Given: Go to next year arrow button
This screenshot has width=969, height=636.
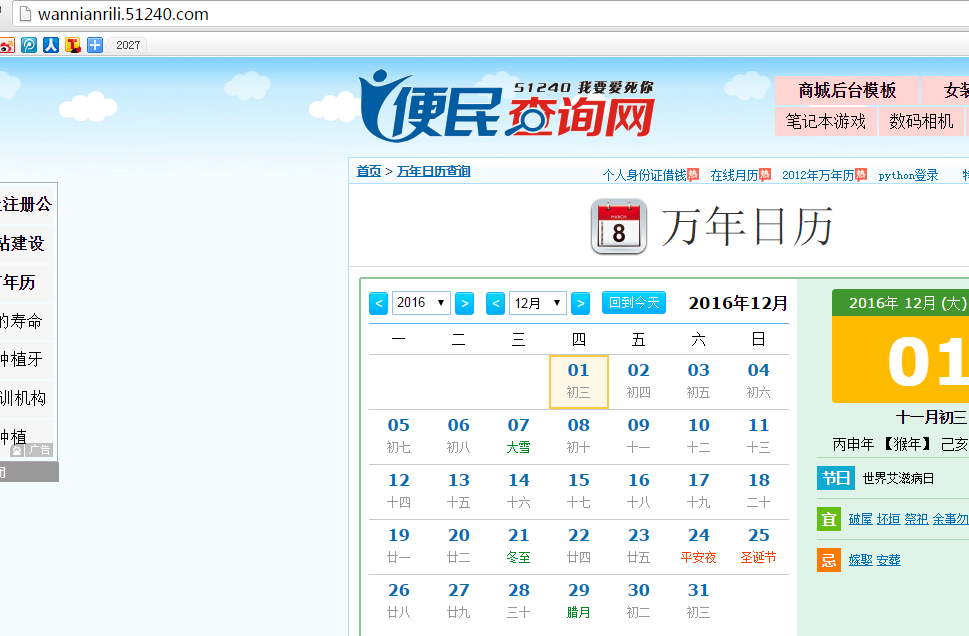Looking at the screenshot, I should coord(465,303).
